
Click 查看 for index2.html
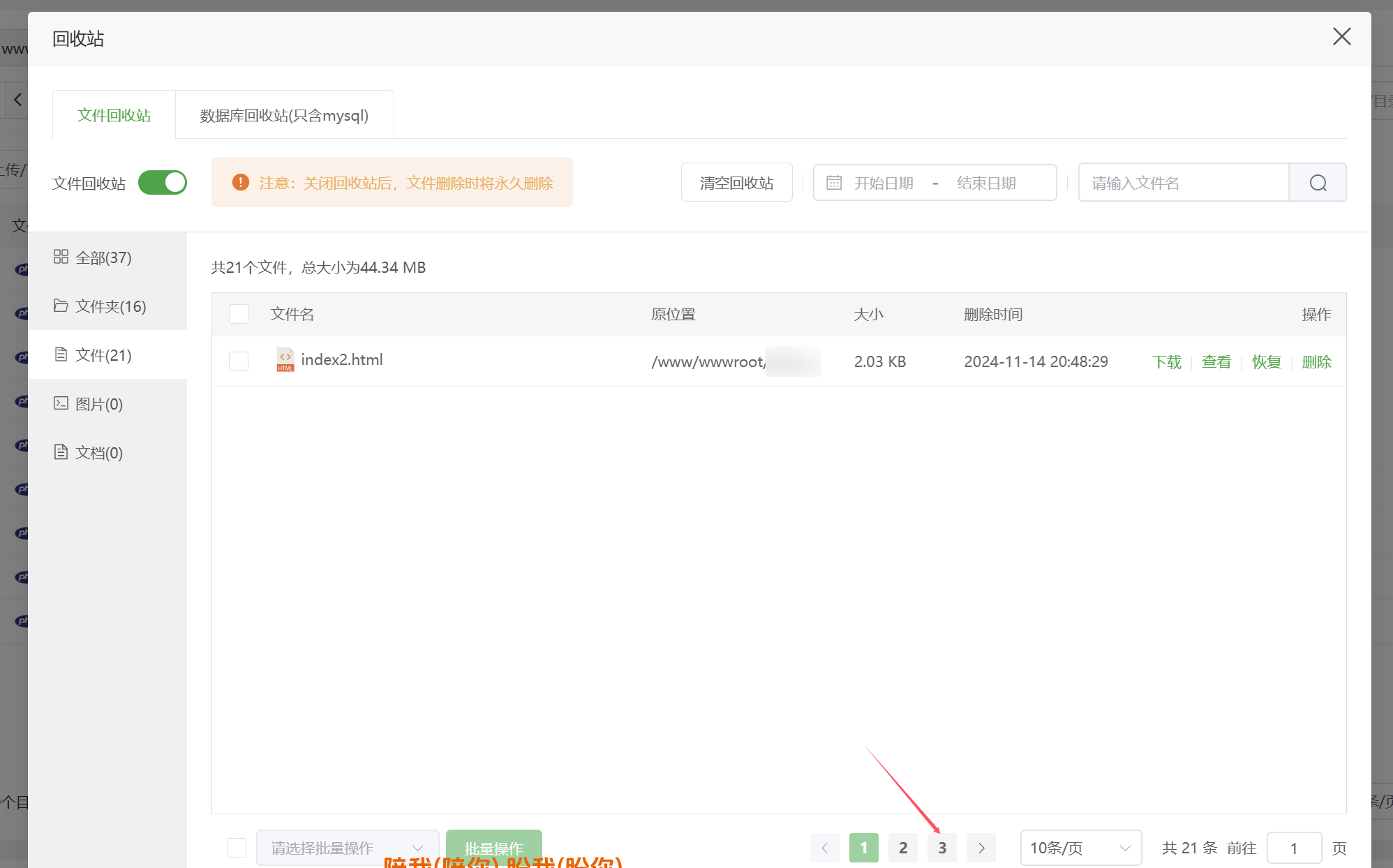coord(1216,361)
